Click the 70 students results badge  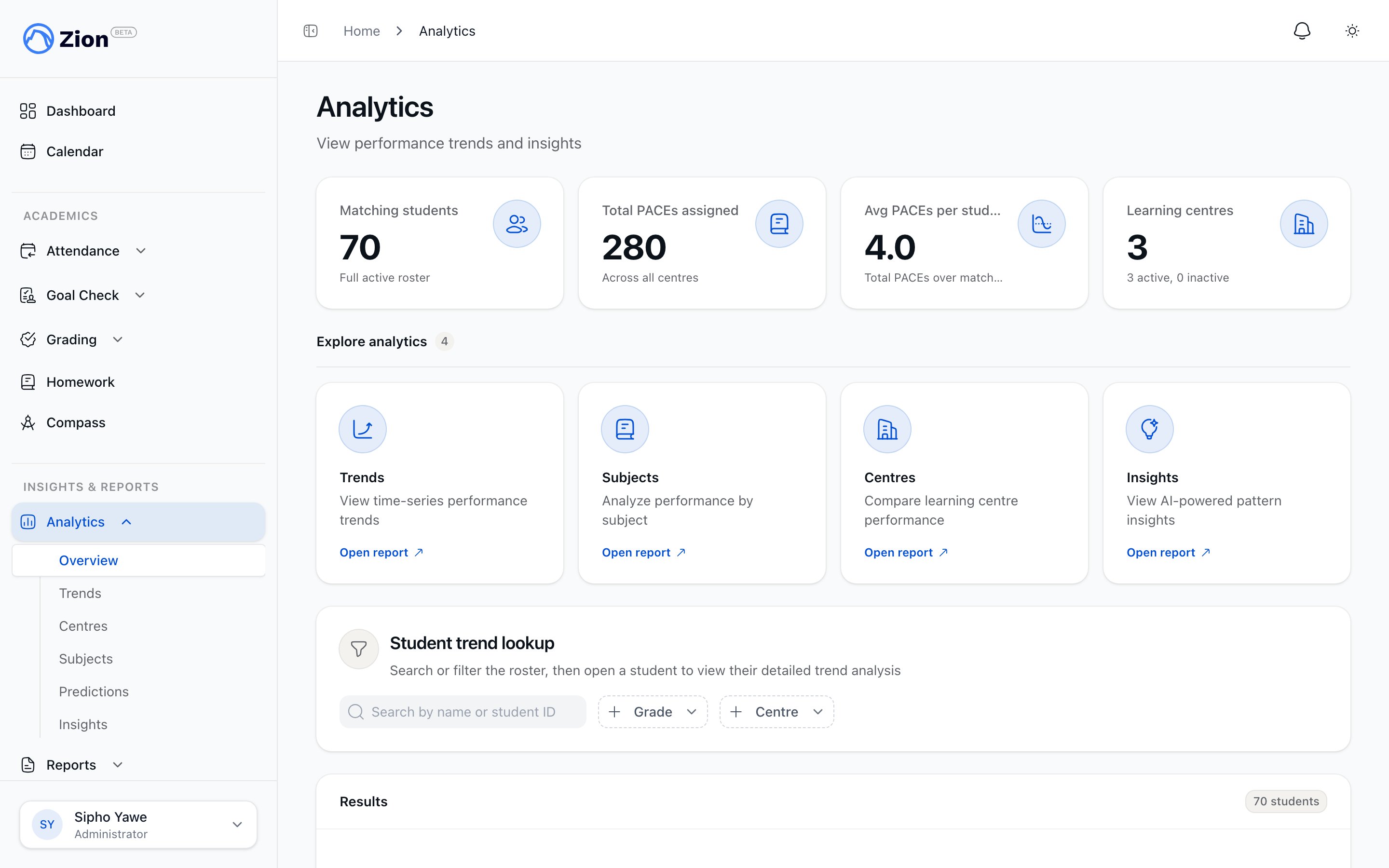1286,801
